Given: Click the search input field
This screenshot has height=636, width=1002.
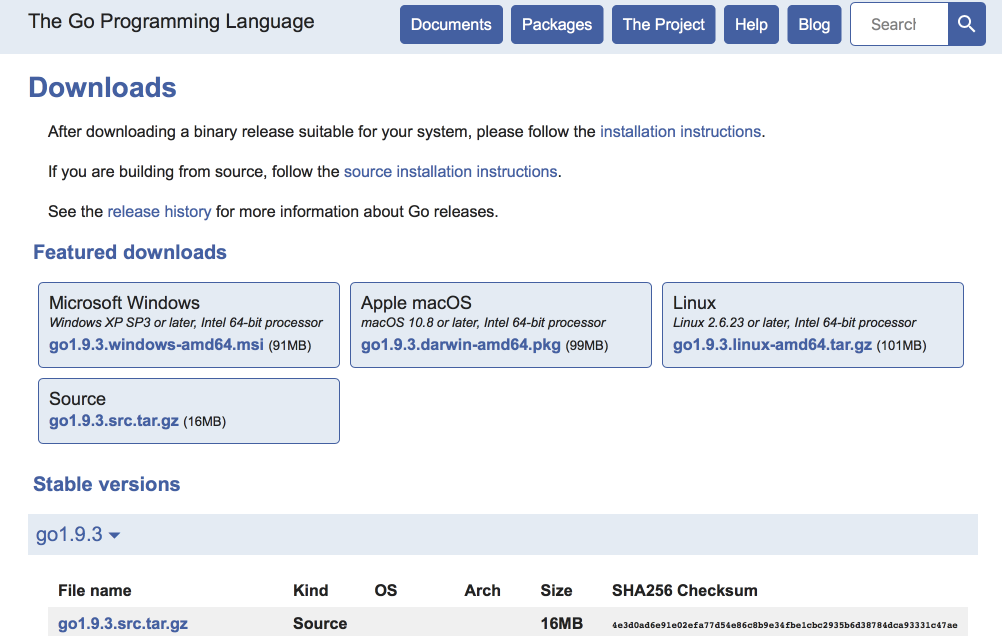Looking at the screenshot, I should pyautogui.click(x=898, y=24).
